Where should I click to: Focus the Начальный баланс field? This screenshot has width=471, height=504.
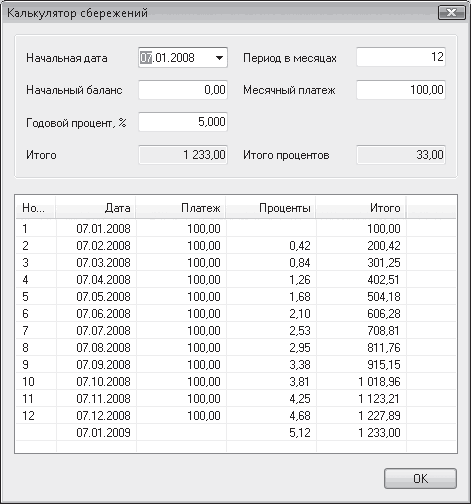tap(183, 90)
